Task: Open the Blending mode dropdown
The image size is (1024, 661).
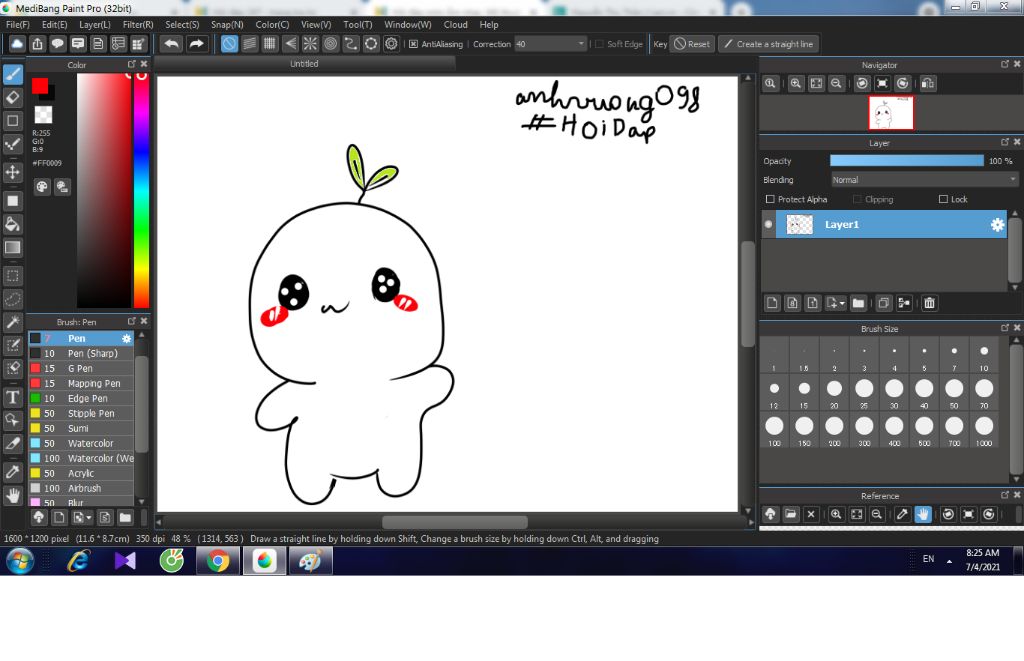Action: (923, 180)
